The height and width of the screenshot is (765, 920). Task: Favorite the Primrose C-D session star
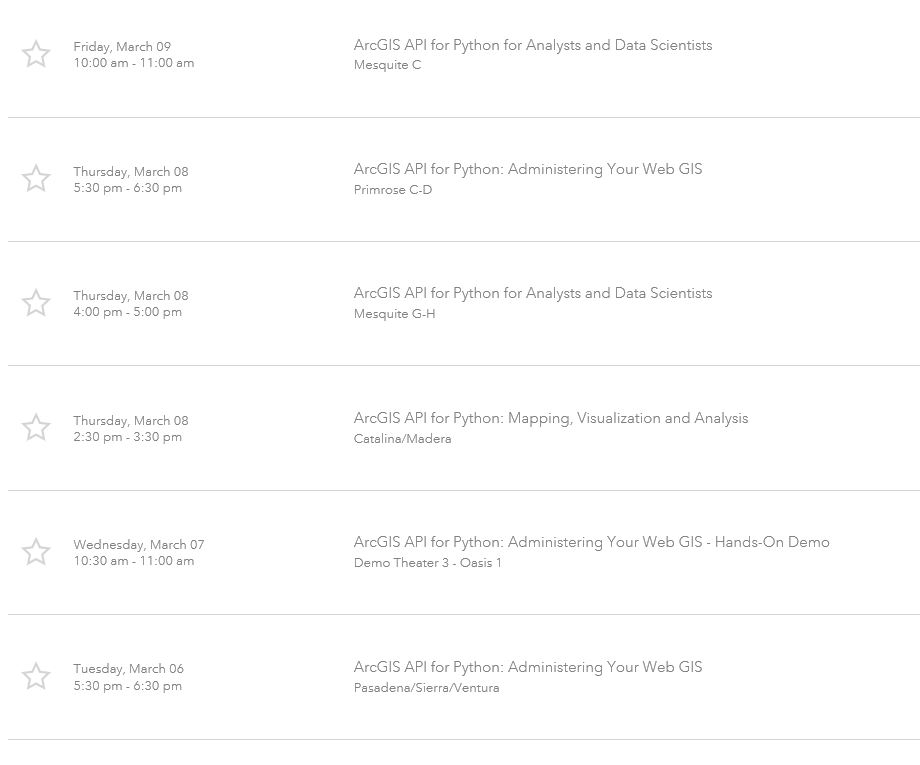[x=36, y=178]
